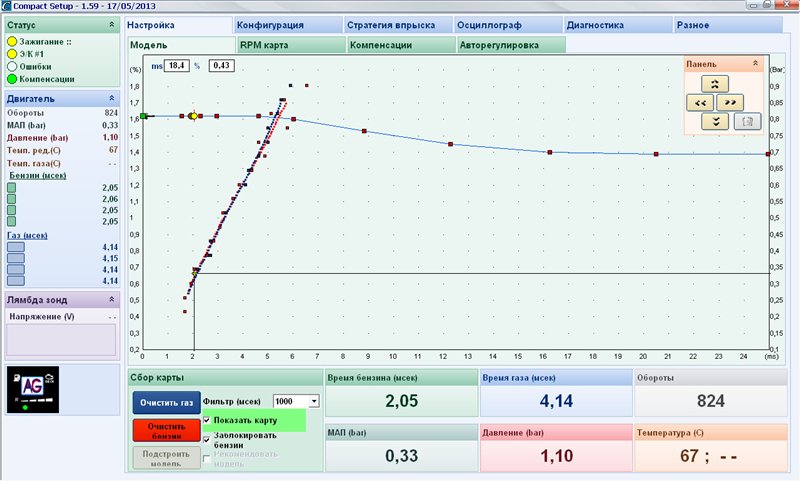This screenshot has width=800, height=481.
Task: Collapse the Статус panel
Action: click(x=111, y=23)
